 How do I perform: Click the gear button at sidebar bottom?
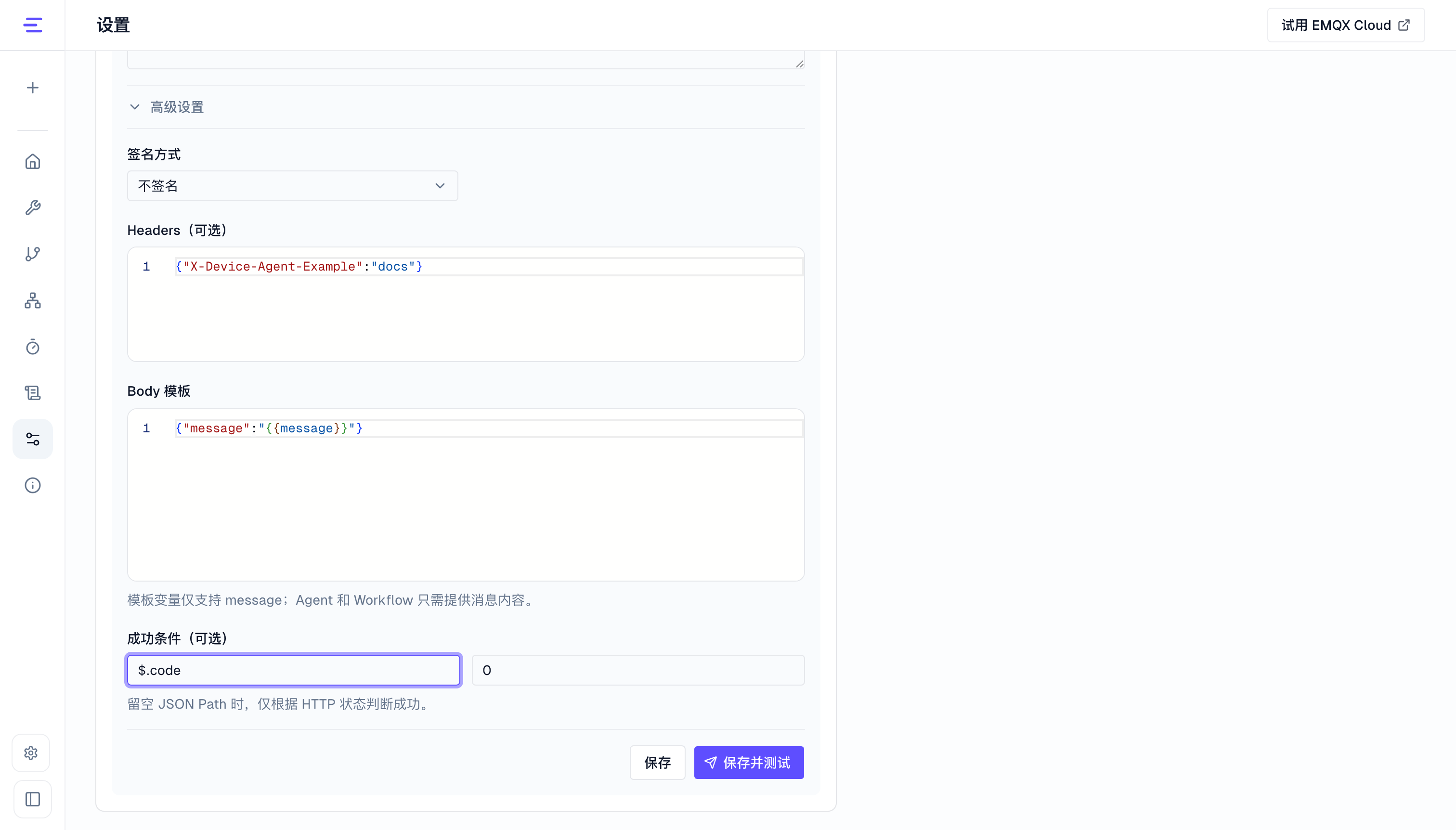31,753
